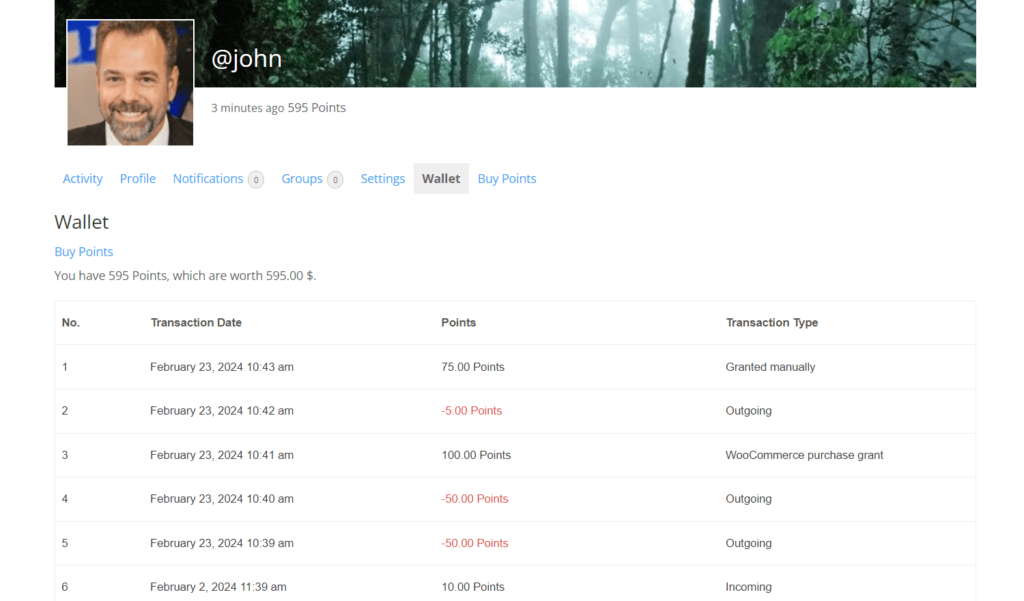
Task: Click the Groups count badge
Action: tap(336, 180)
